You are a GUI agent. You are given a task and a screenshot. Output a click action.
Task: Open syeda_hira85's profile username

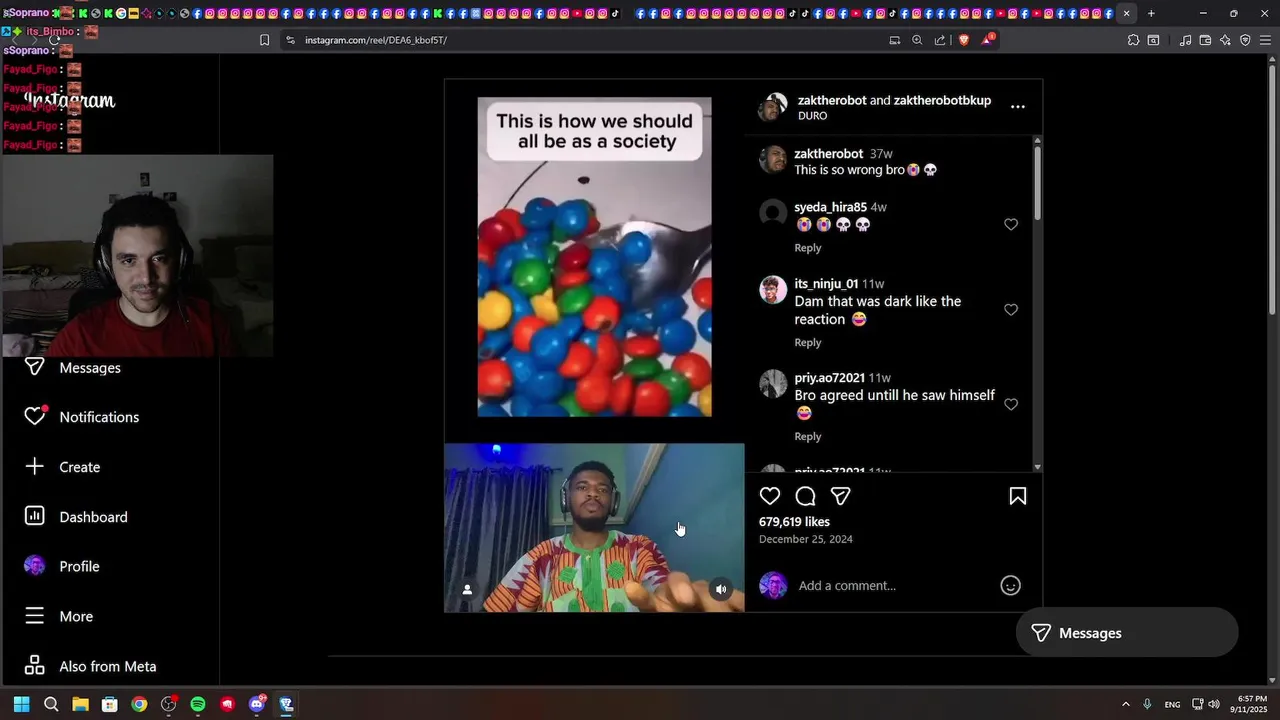pos(830,207)
